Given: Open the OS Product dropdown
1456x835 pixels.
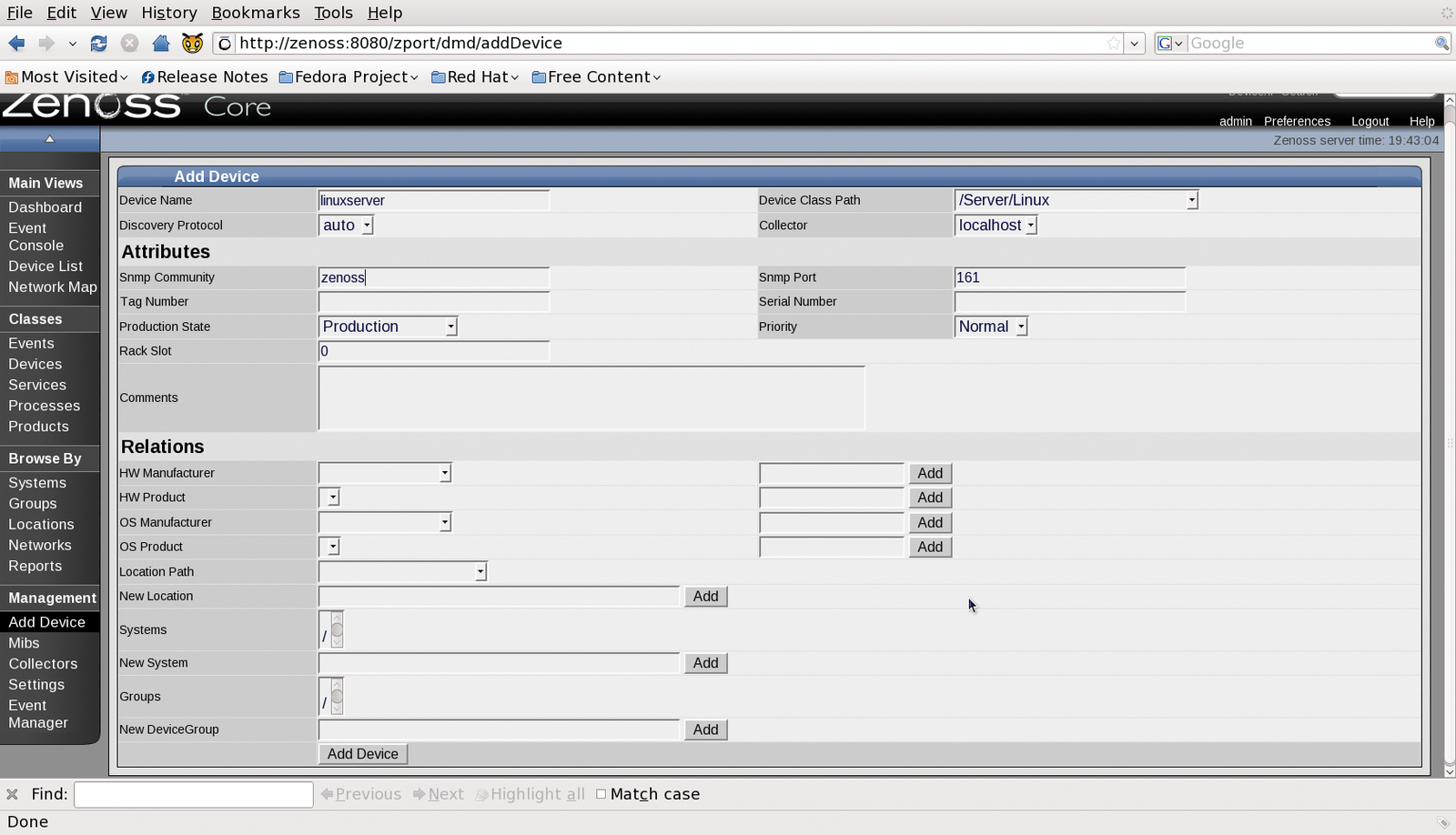Looking at the screenshot, I should click(x=329, y=547).
